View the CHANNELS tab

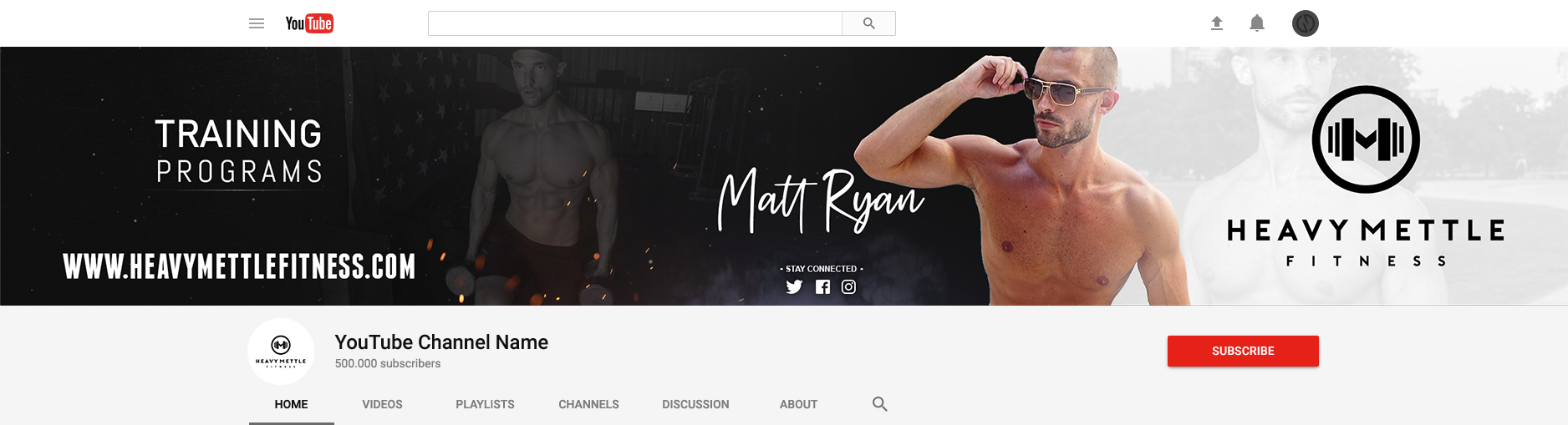click(588, 404)
